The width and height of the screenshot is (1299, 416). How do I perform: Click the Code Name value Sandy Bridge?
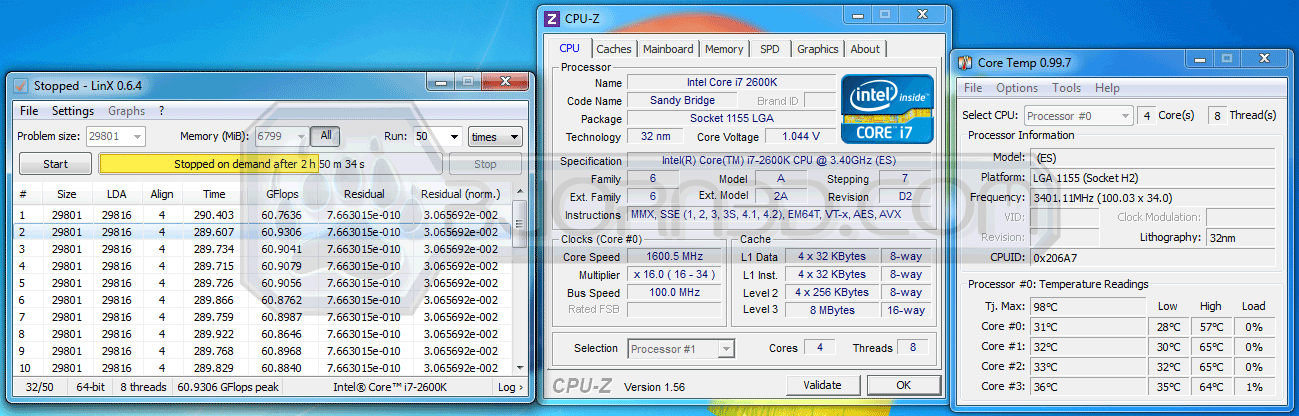[683, 101]
